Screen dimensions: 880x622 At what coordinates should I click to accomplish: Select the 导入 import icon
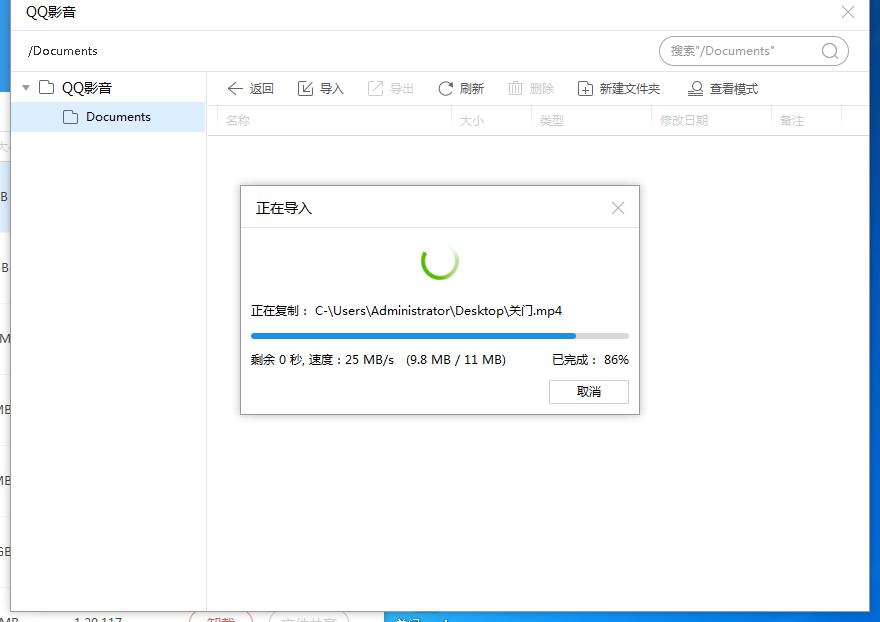click(307, 88)
